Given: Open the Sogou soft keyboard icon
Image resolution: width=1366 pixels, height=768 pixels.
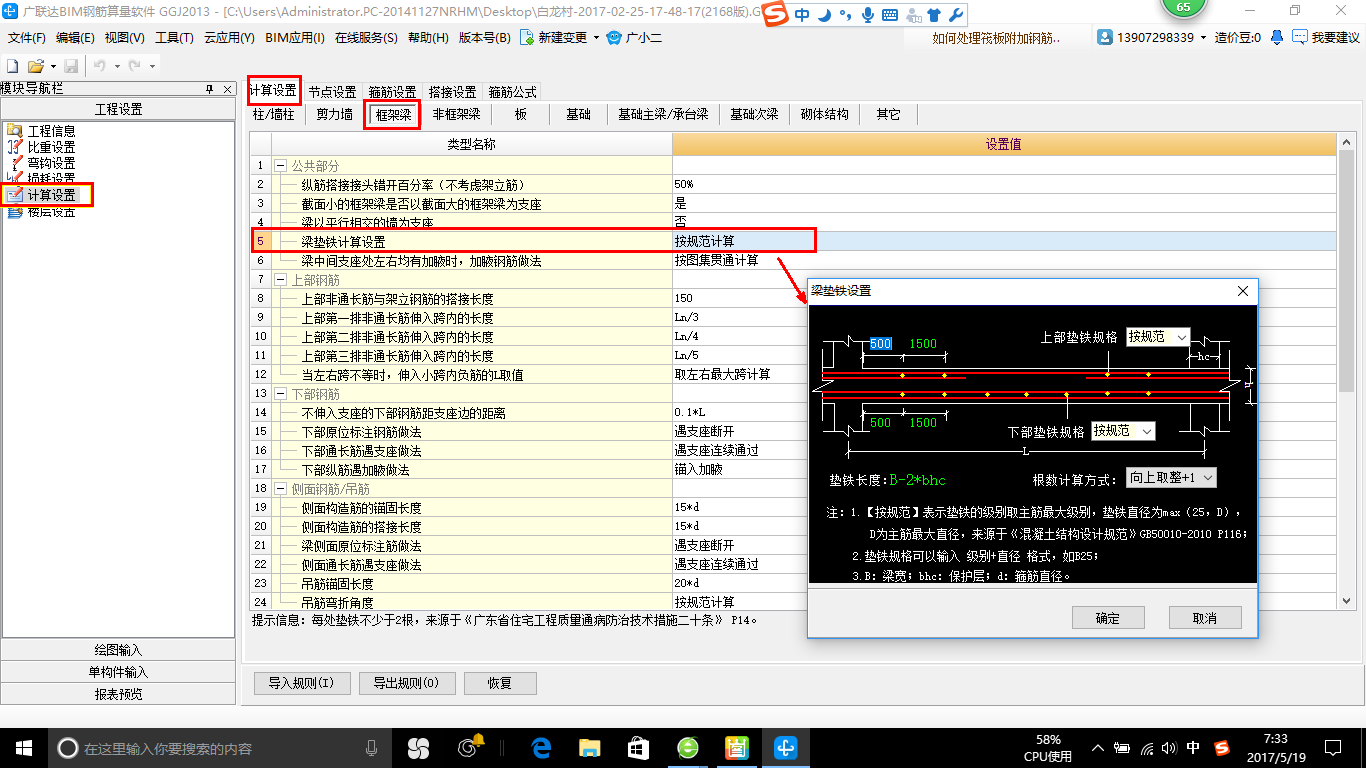Looking at the screenshot, I should (889, 14).
